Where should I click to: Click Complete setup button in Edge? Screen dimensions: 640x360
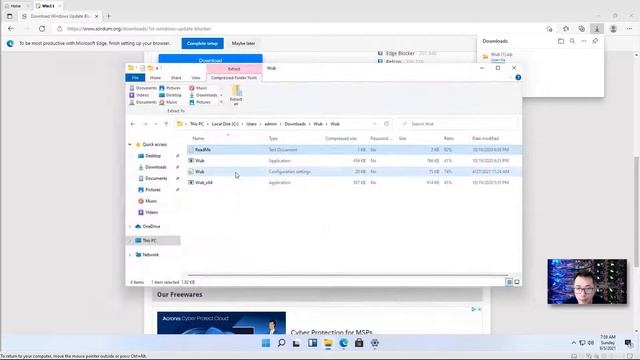[202, 43]
